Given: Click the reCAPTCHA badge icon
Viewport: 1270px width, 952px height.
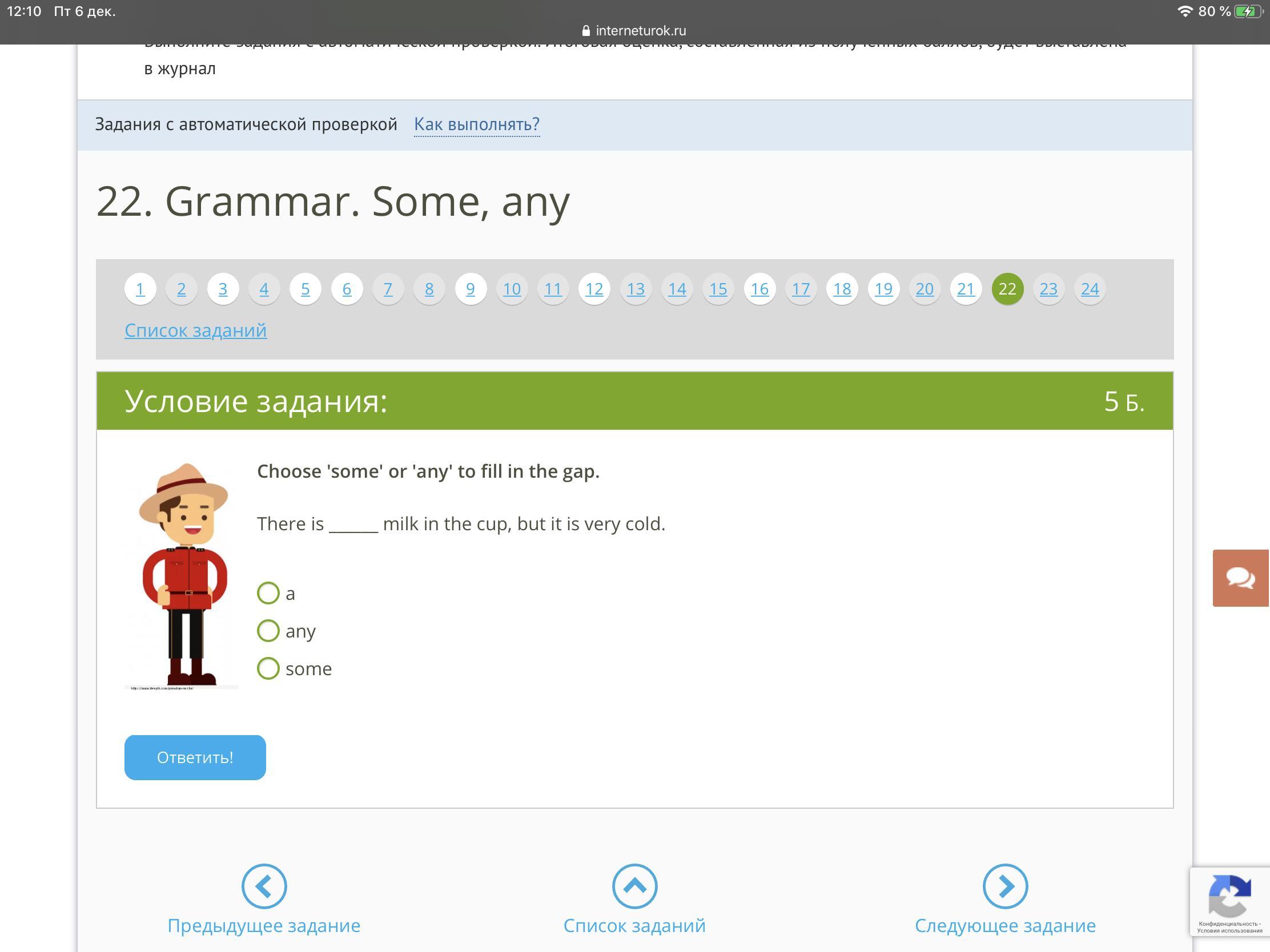Looking at the screenshot, I should pos(1229,896).
